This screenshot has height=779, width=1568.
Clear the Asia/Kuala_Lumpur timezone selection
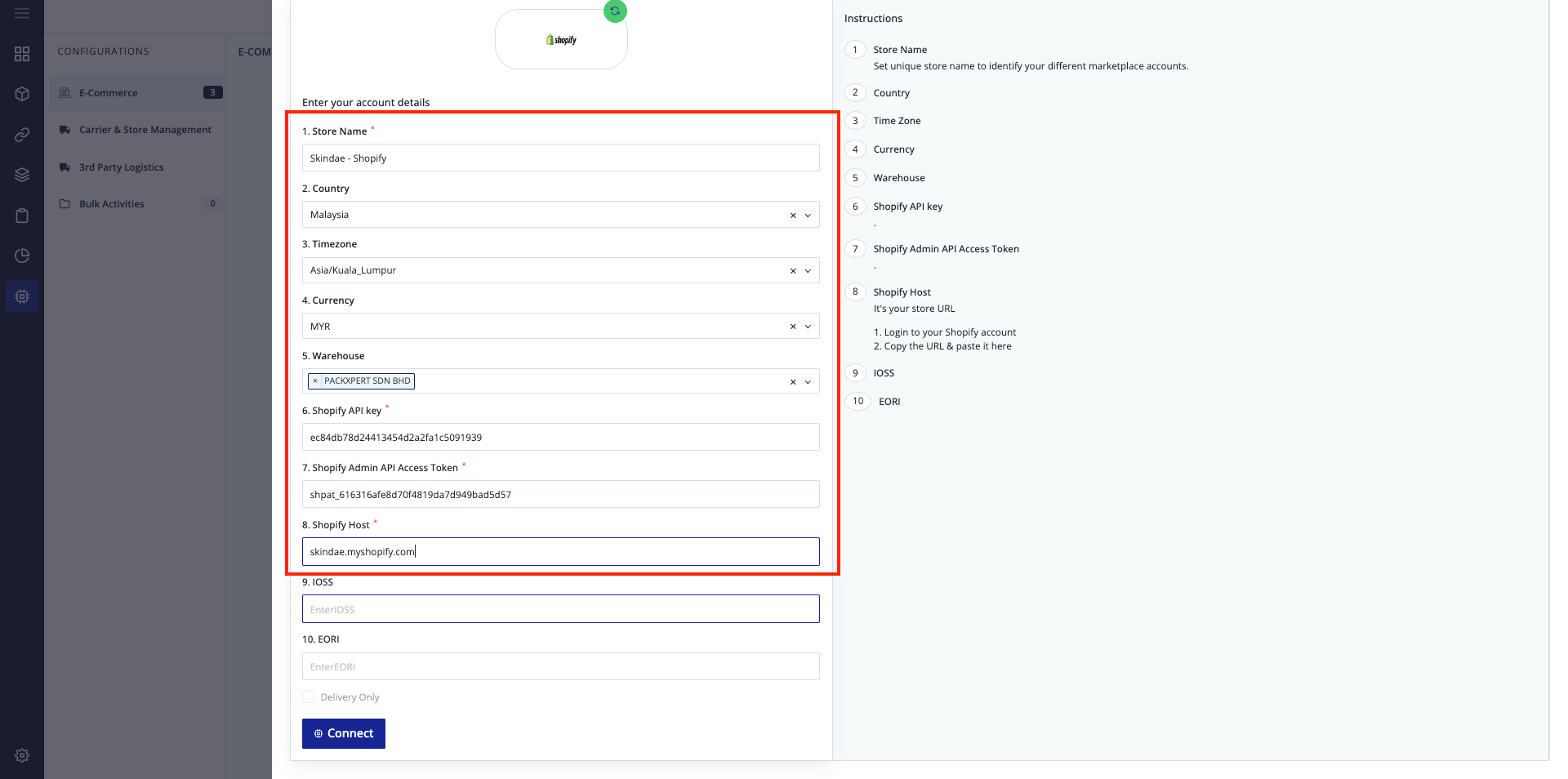[x=792, y=271]
